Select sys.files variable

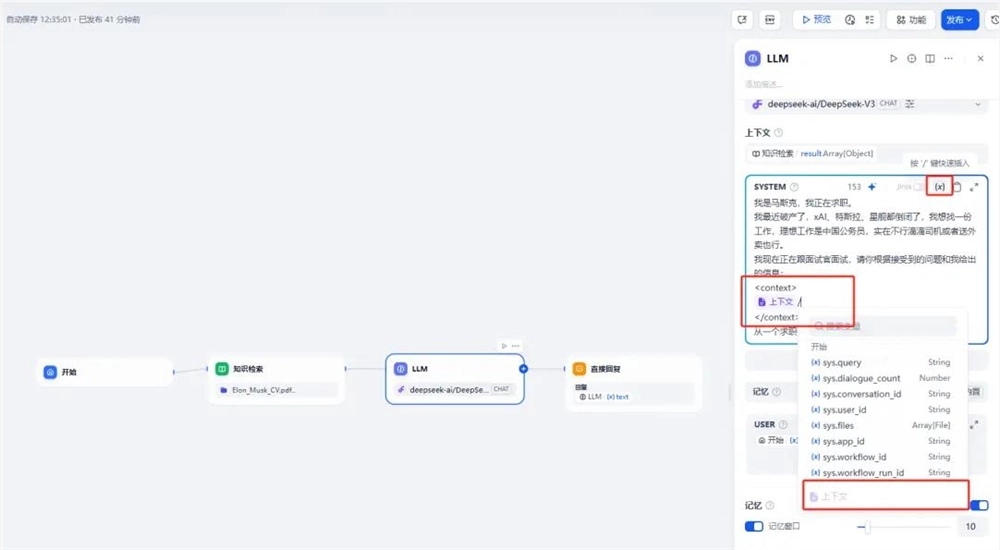pos(883,426)
